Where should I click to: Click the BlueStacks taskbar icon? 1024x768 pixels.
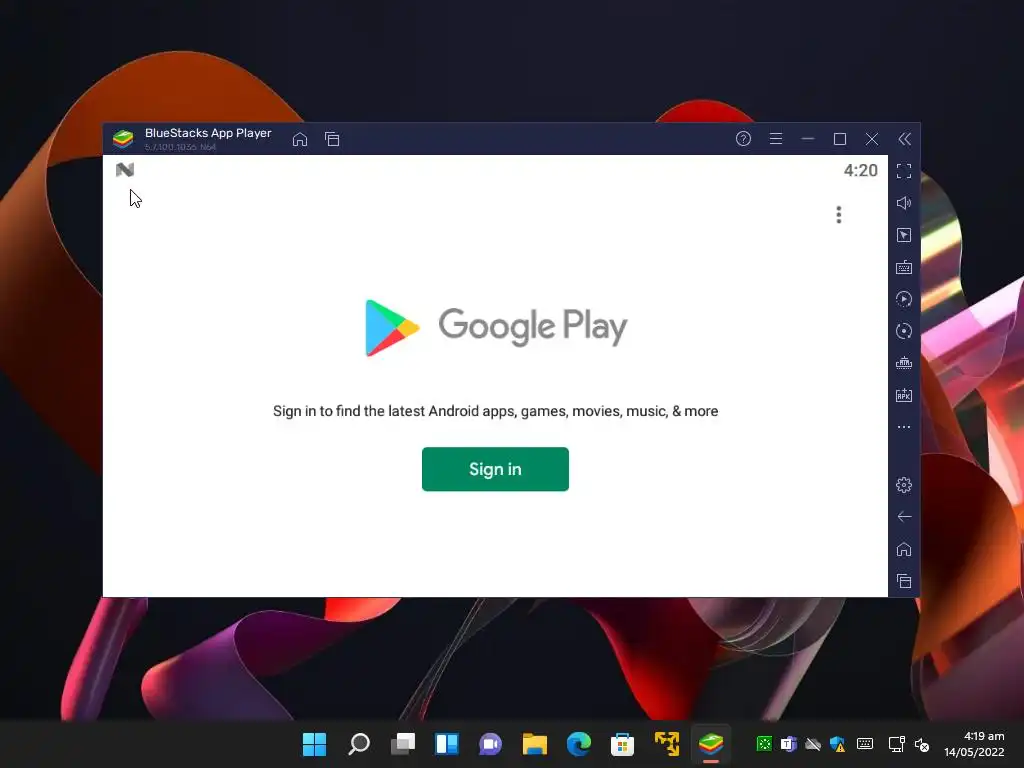(x=711, y=744)
